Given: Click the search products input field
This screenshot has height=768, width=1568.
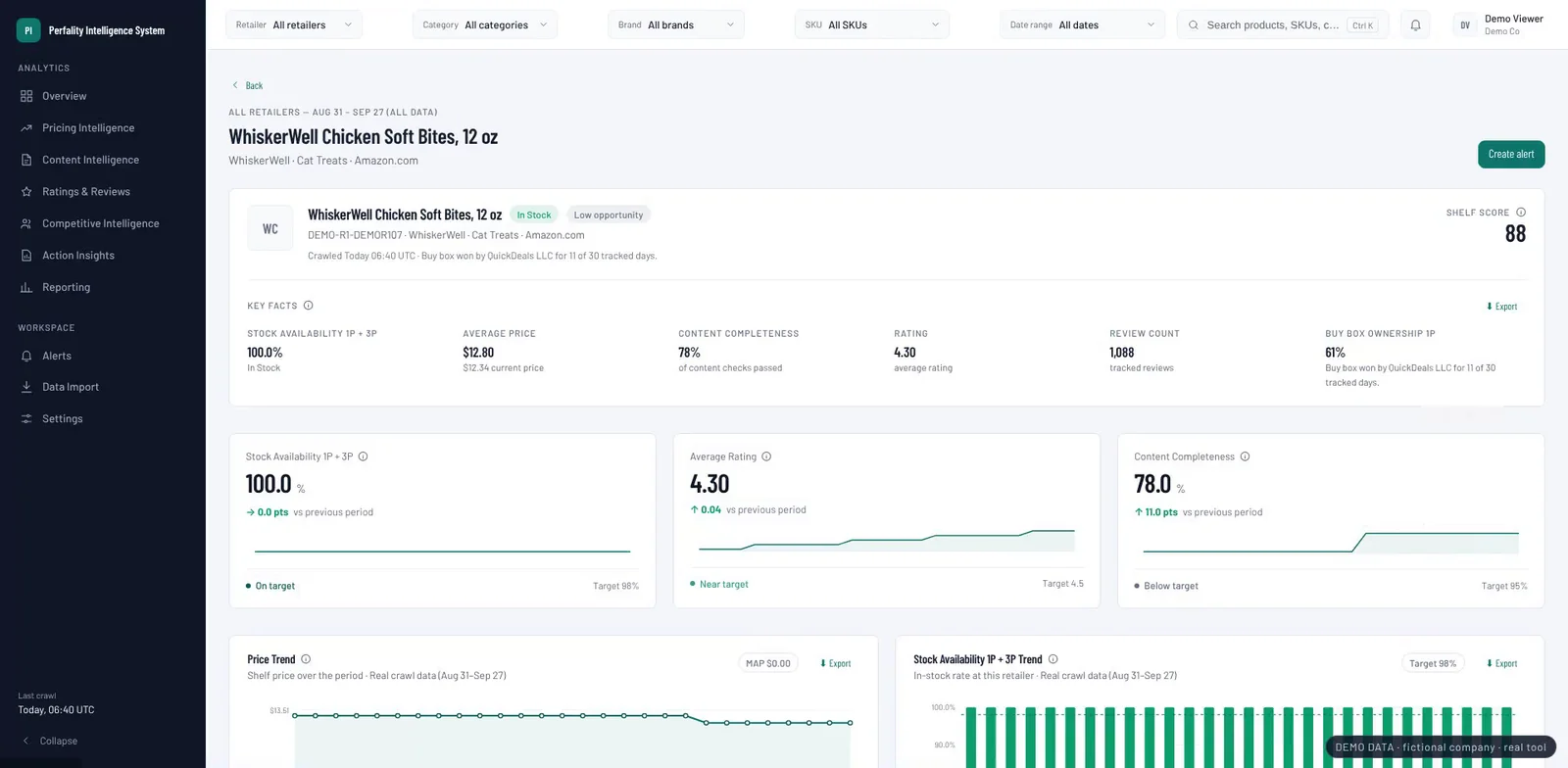Looking at the screenshot, I should (1283, 24).
